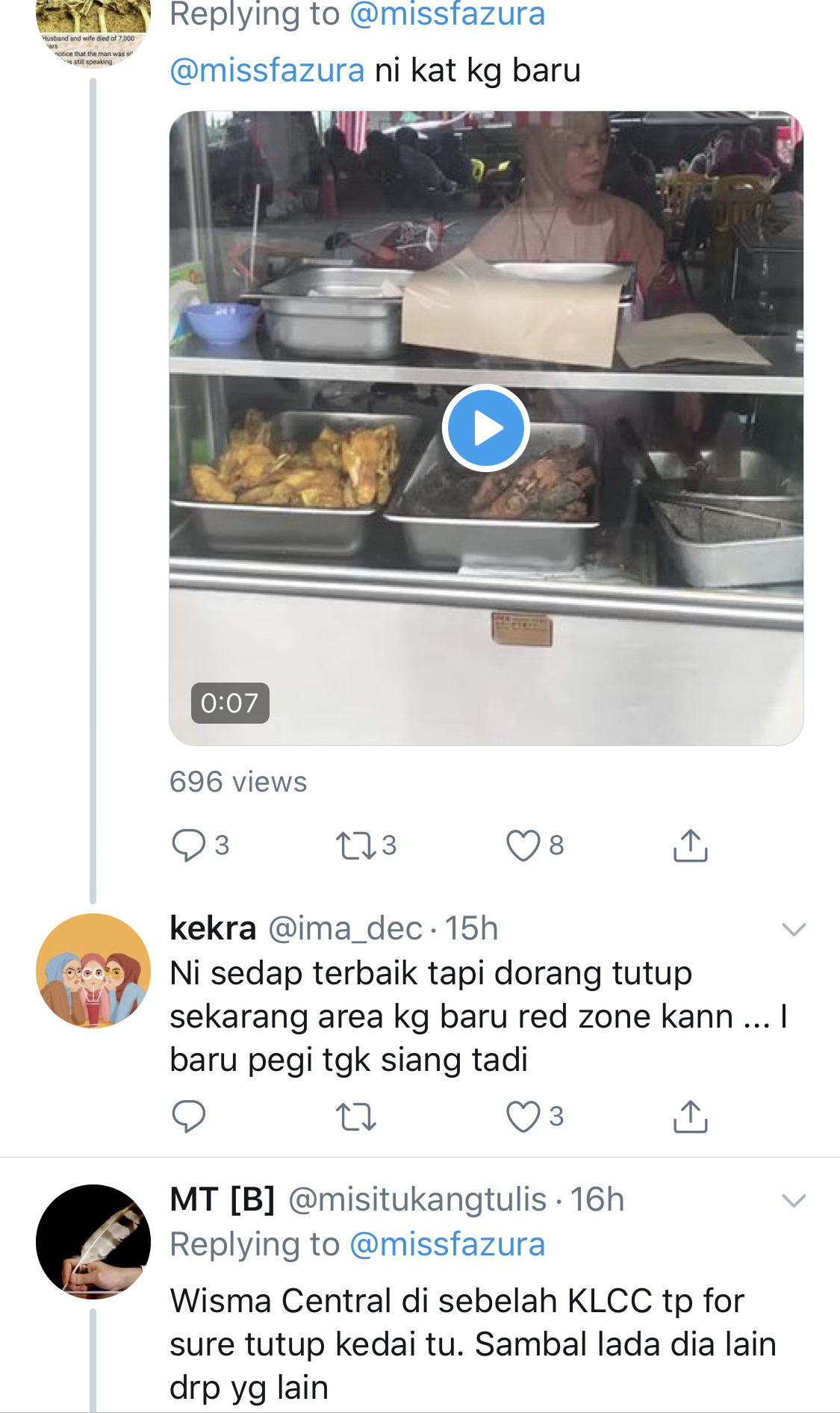Reply to kekra's tweet
Viewport: 840px width, 1413px height.
(188, 1117)
